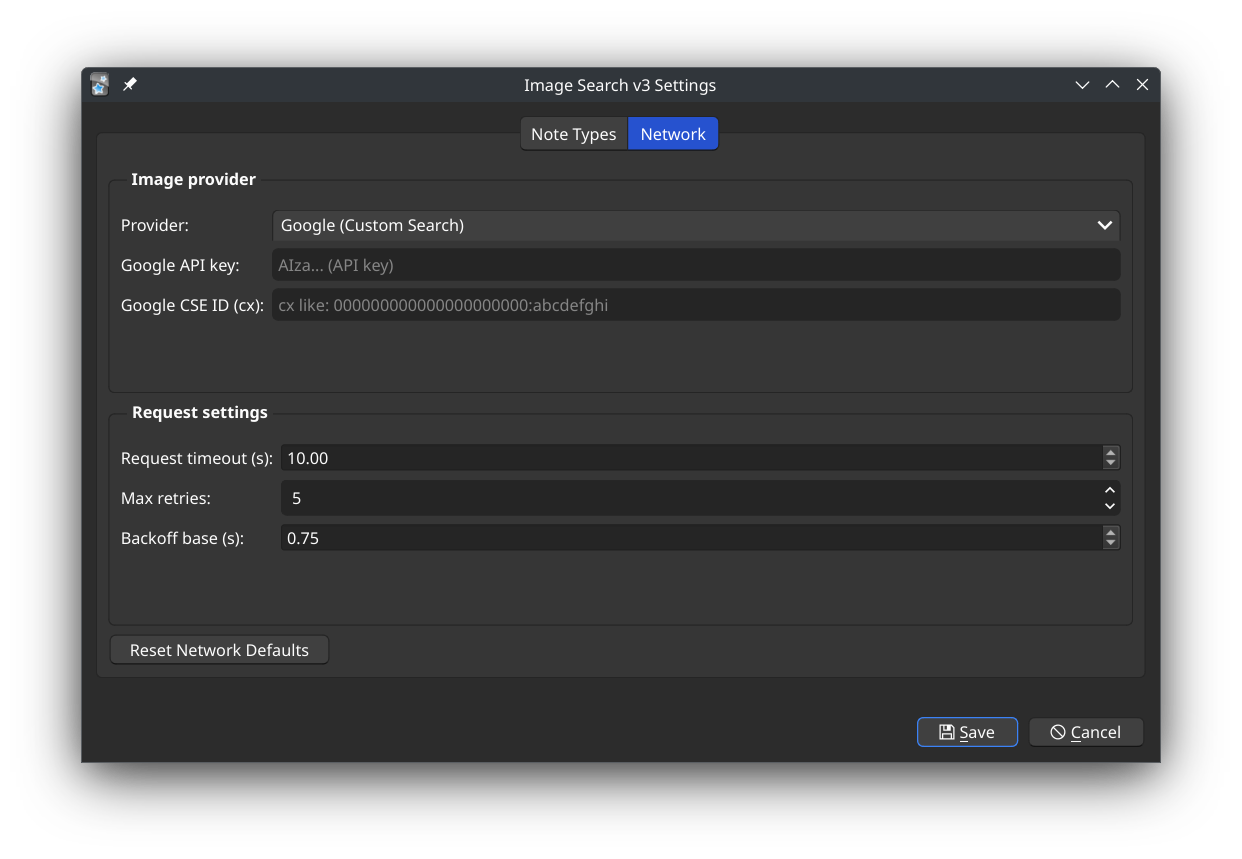This screenshot has height=859, width=1242.
Task: Open the Provider dropdown
Action: (x=680, y=225)
